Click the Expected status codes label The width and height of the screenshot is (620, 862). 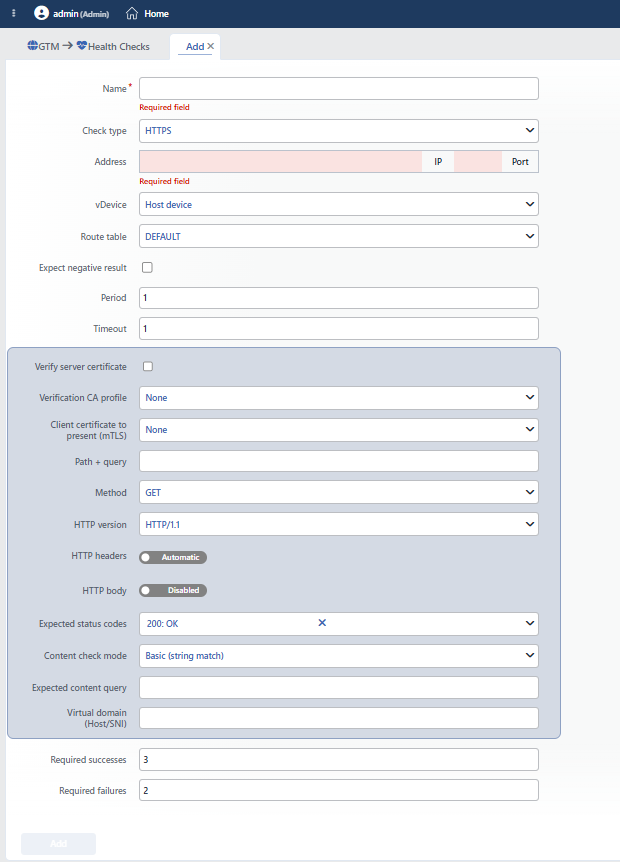coord(82,623)
